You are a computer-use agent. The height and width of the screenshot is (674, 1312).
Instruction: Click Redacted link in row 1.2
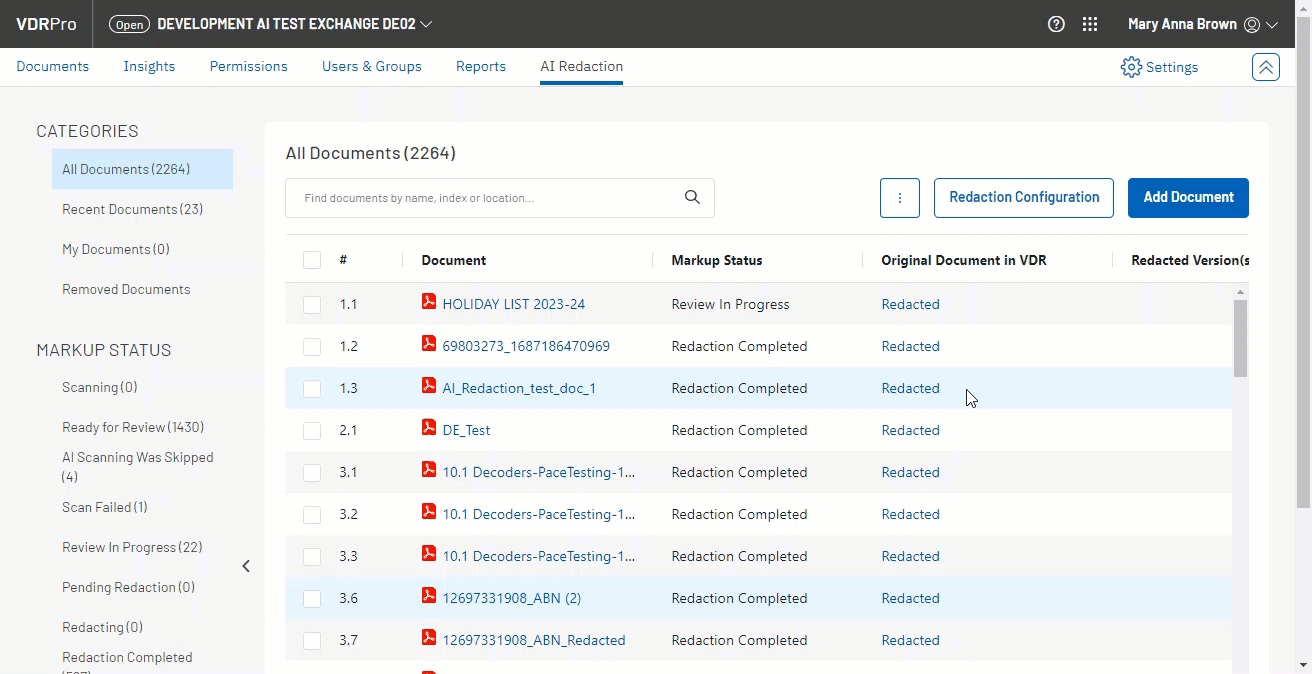point(910,346)
